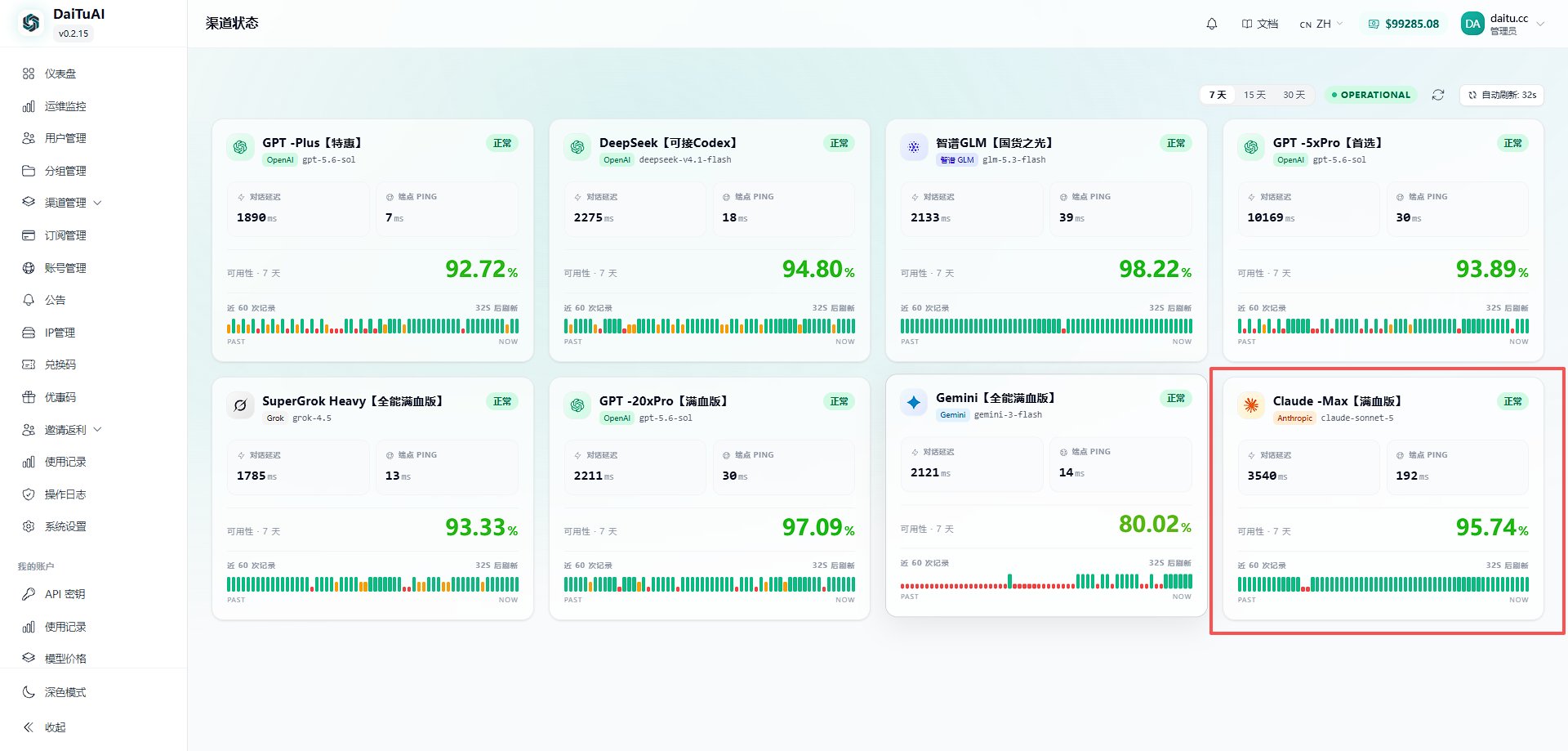Viewport: 1568px width, 751px height.
Task: Click the Gemini card's 60-record status bar
Action: click(1046, 581)
